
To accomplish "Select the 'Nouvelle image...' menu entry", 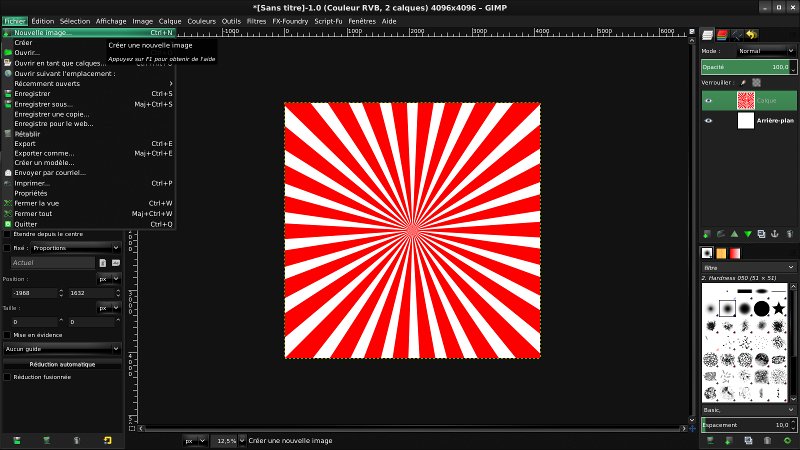I will click(x=89, y=33).
